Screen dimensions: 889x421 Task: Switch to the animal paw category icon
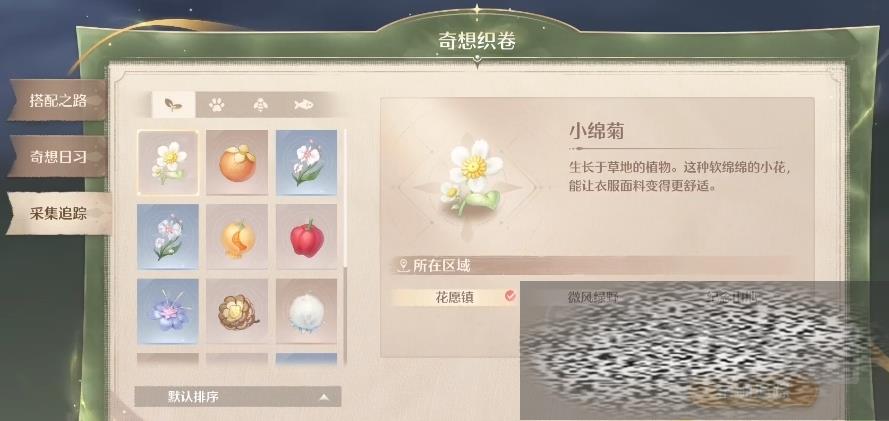(x=217, y=104)
